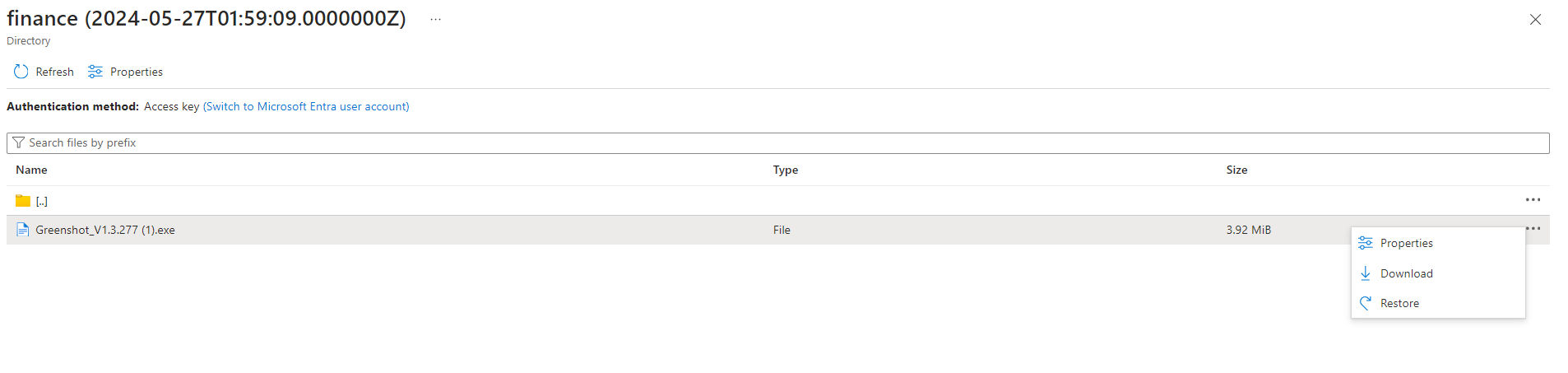Select Properties from the context menu
The width and height of the screenshot is (1568, 373).
click(1406, 243)
